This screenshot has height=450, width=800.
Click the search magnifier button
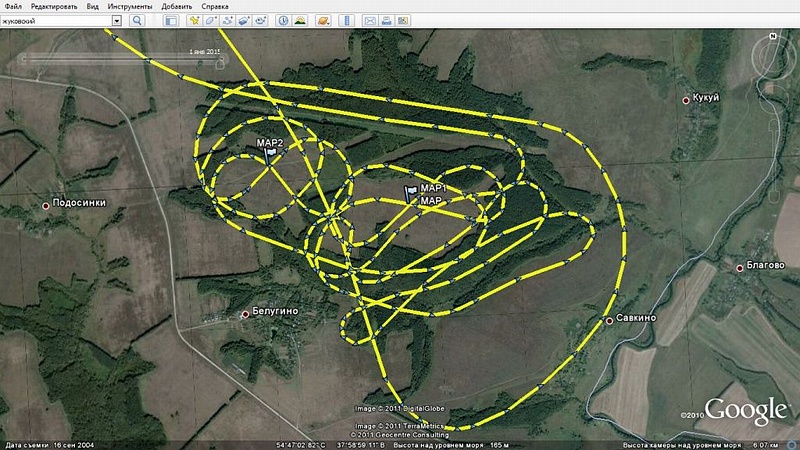point(137,20)
